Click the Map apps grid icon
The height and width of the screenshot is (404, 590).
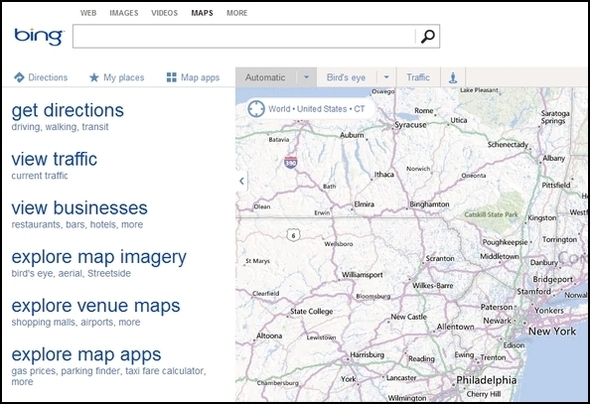point(172,77)
